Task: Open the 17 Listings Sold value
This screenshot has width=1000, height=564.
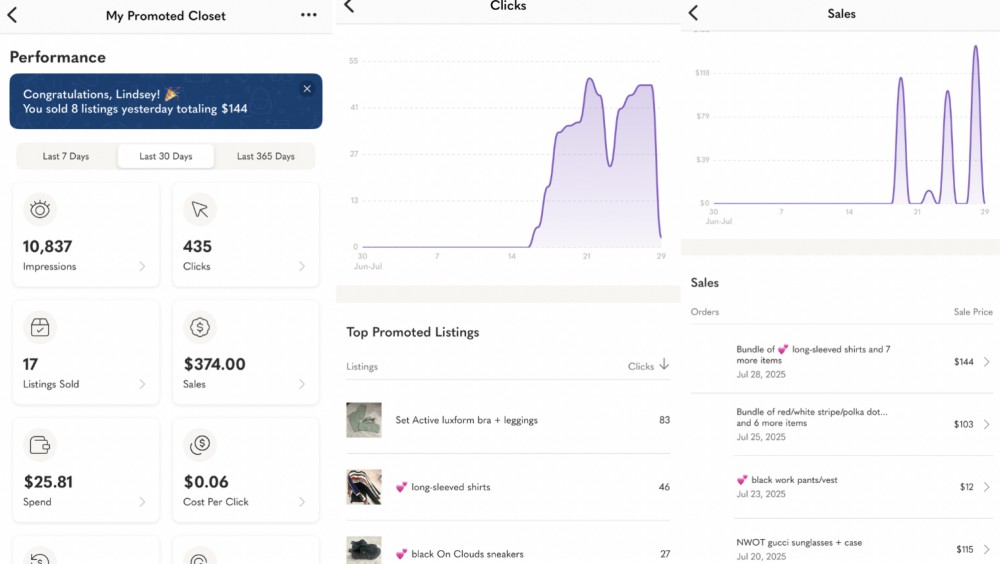Action: pos(30,364)
